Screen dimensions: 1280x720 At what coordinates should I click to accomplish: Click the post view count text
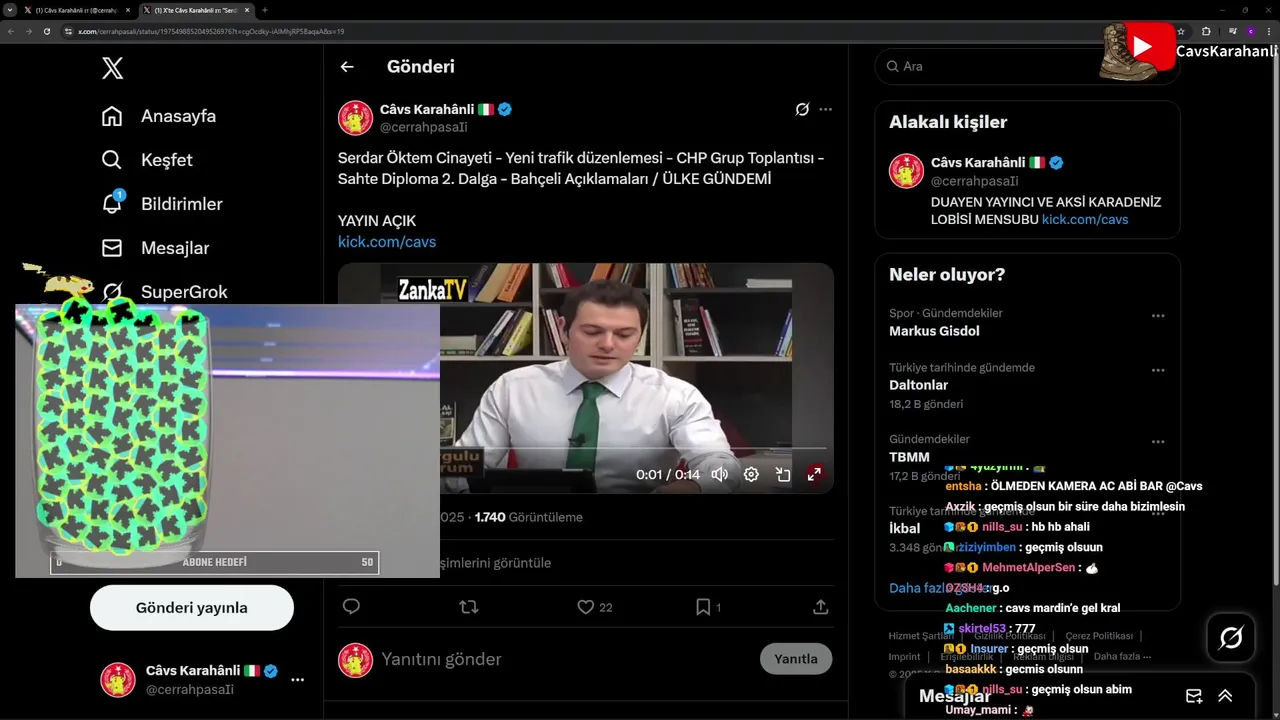pos(528,517)
